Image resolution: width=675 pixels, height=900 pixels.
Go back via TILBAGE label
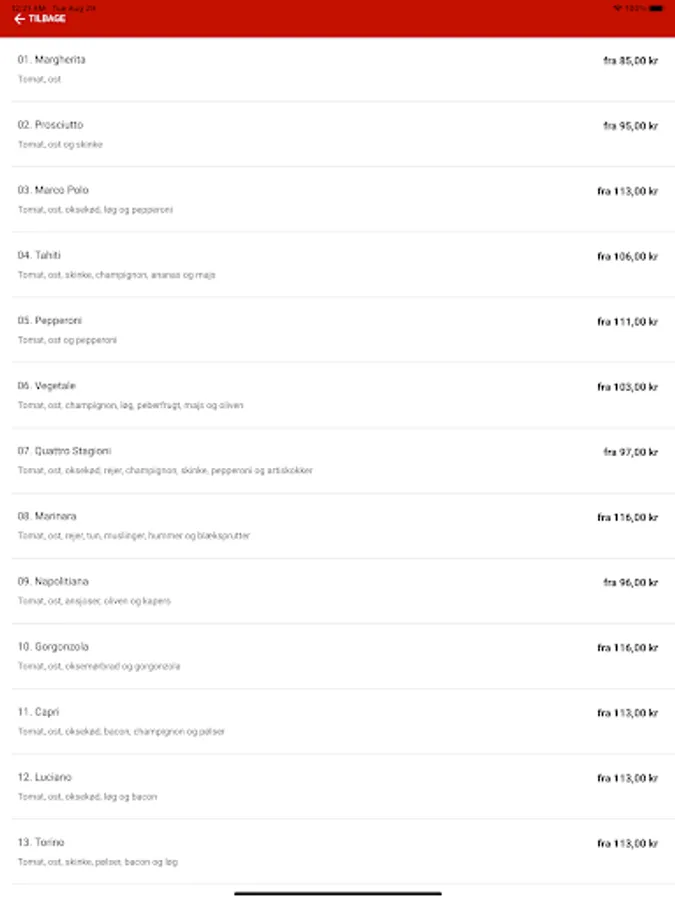(47, 19)
